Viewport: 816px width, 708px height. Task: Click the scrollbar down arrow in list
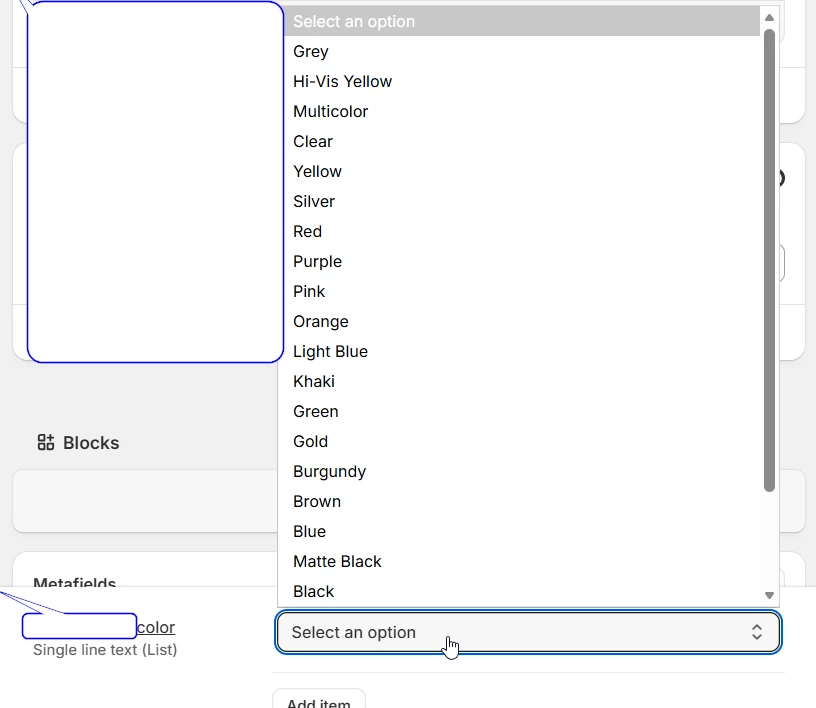coord(769,595)
